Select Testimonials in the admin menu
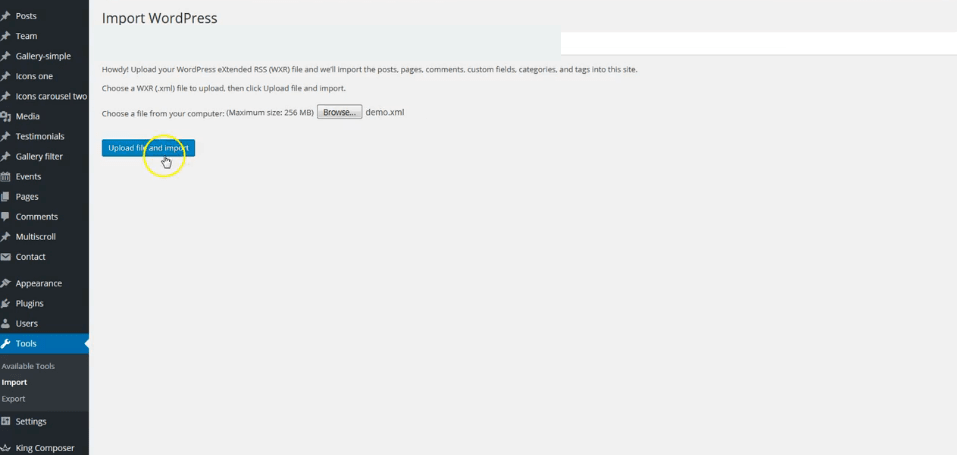957x455 pixels. (40, 136)
